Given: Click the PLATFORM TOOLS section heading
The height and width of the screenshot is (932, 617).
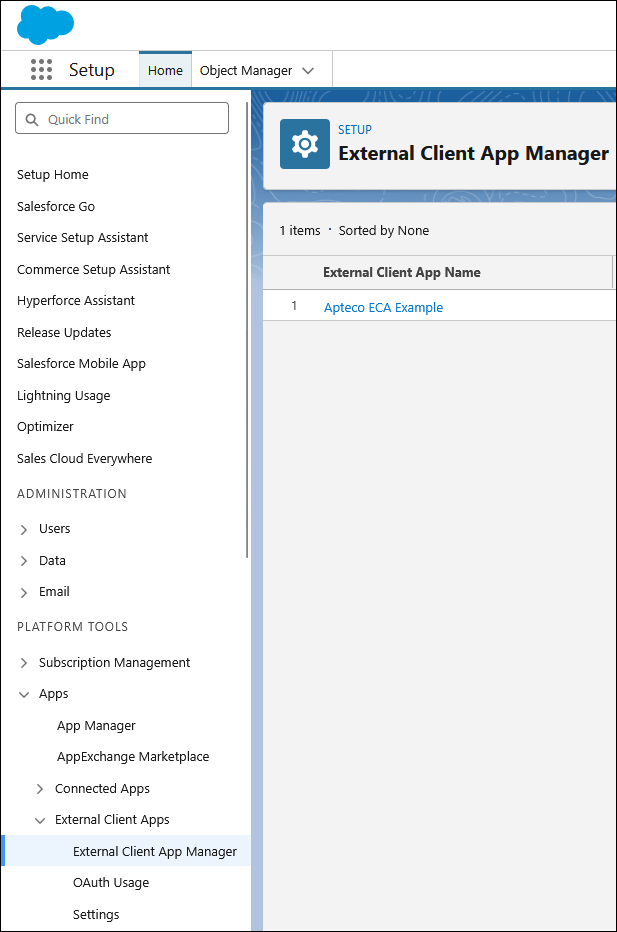Looking at the screenshot, I should point(73,626).
